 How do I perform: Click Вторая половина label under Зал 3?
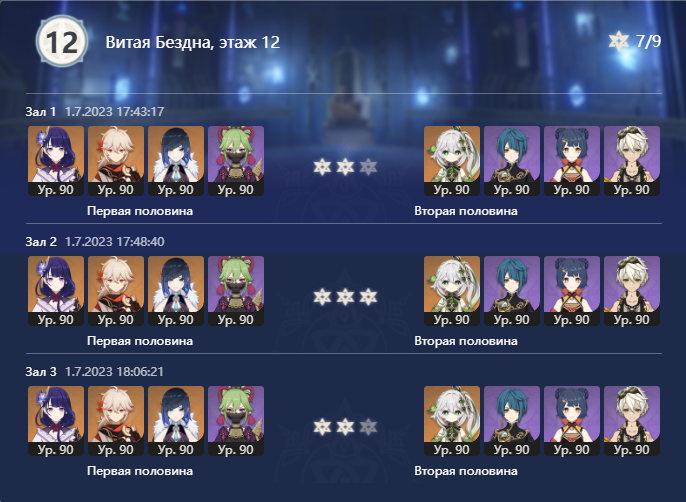point(466,471)
